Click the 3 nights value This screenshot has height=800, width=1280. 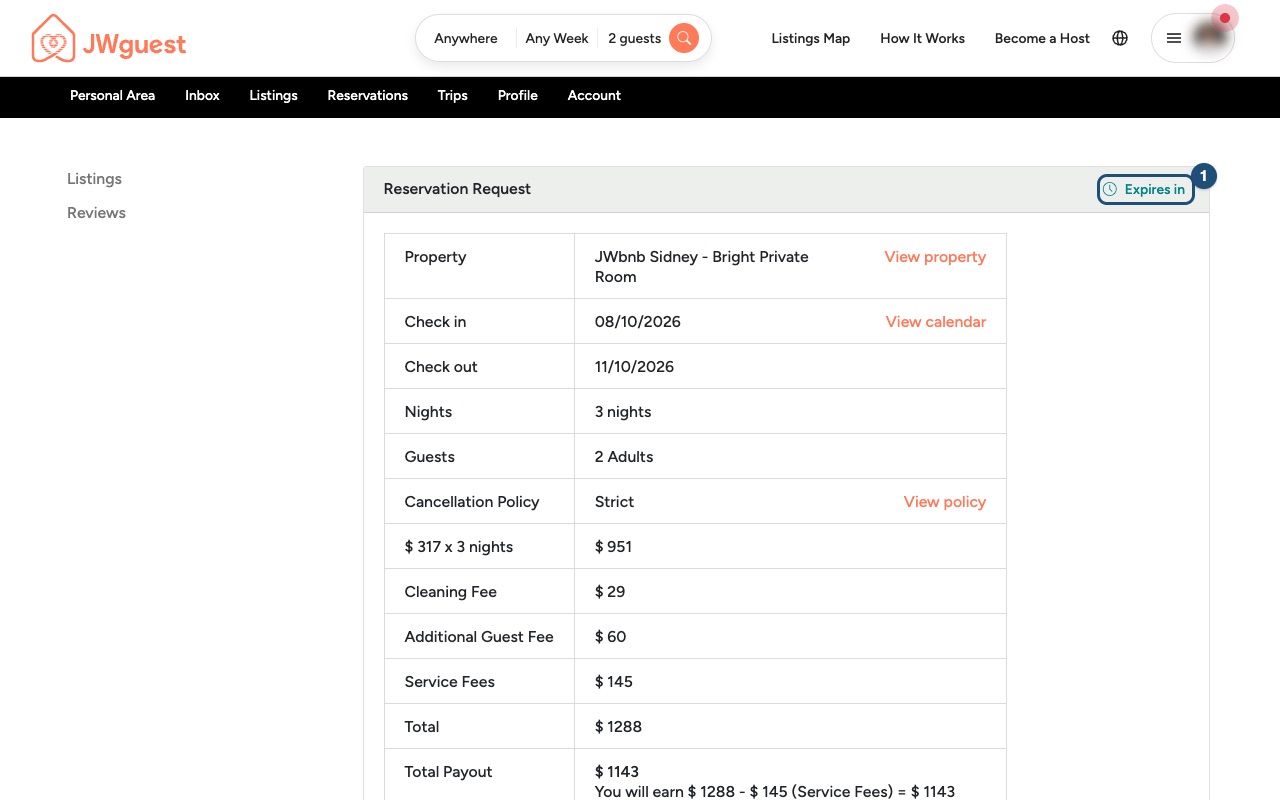623,412
